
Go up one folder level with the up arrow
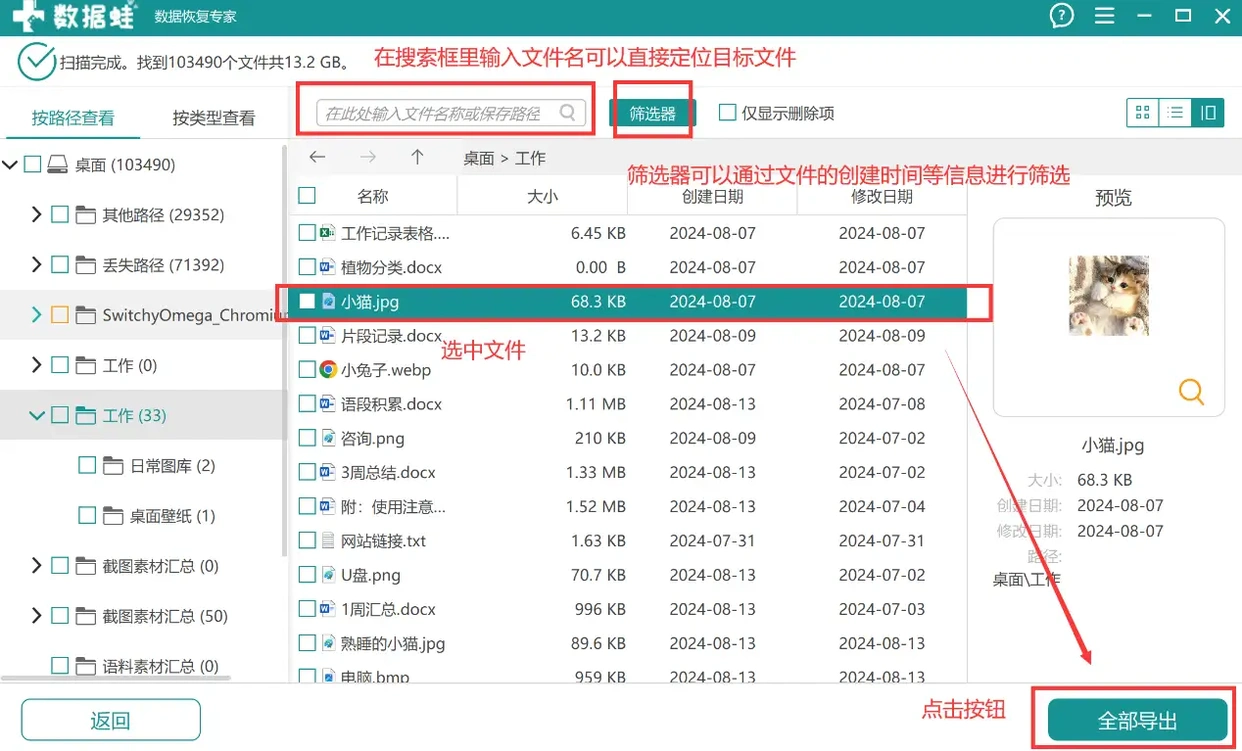click(418, 157)
